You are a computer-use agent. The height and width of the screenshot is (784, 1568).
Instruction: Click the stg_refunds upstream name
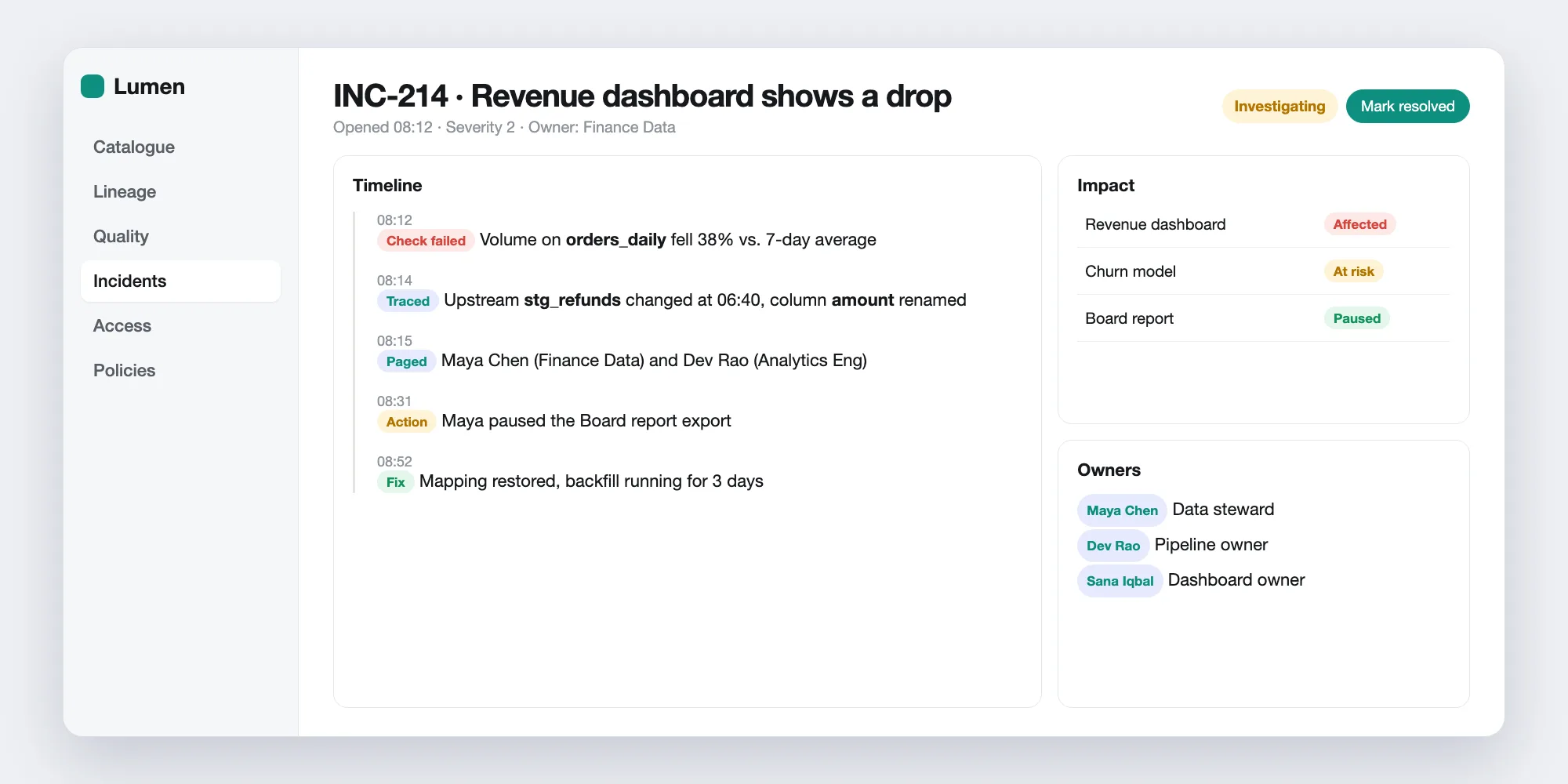[x=572, y=300]
